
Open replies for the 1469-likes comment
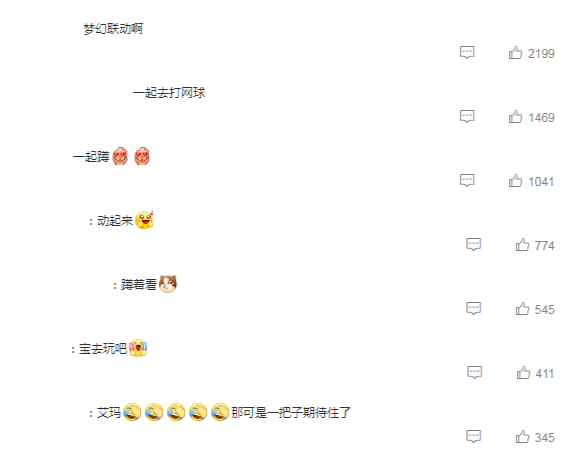point(467,116)
